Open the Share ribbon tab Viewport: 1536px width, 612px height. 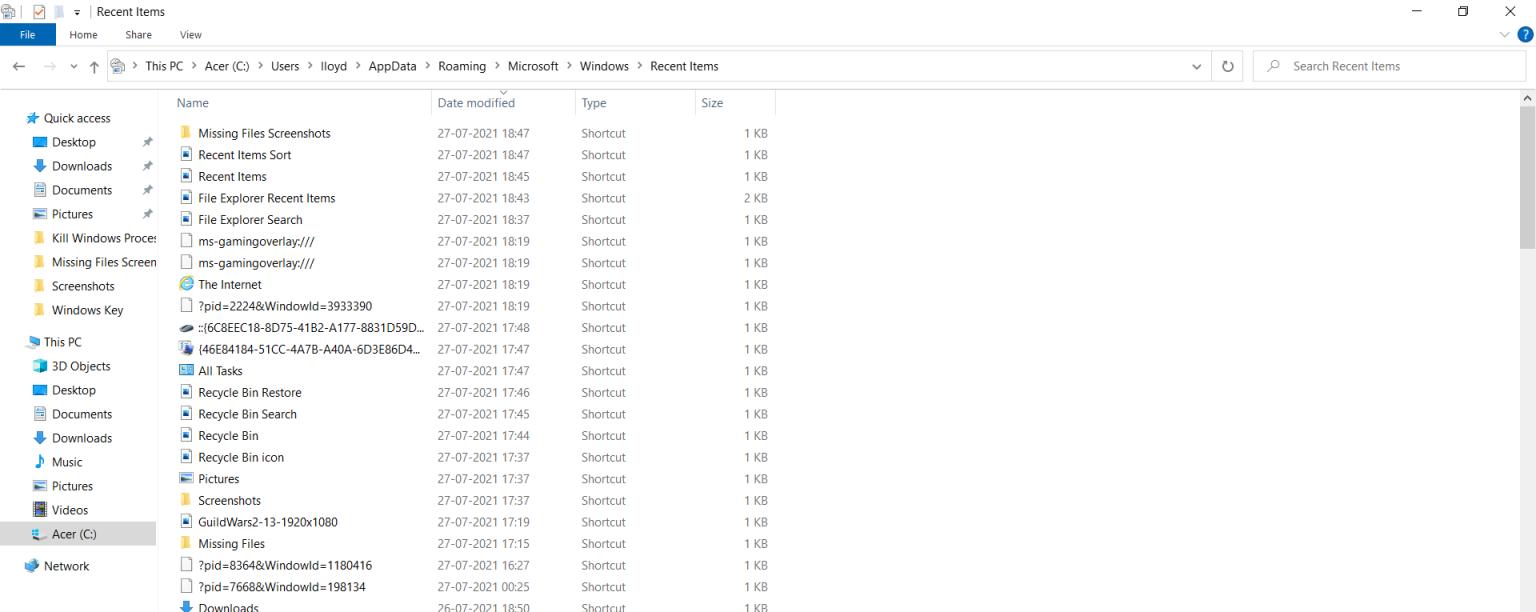pos(138,34)
